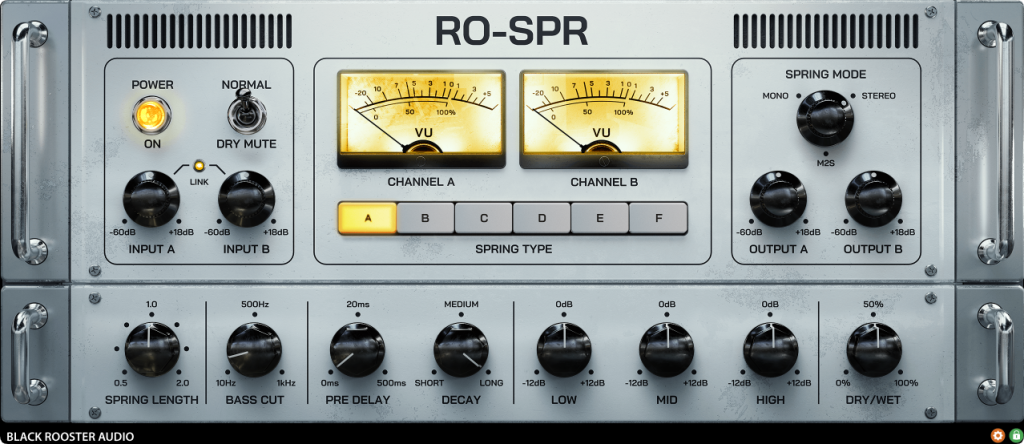Click the OUTPUT A level knob

[778, 198]
